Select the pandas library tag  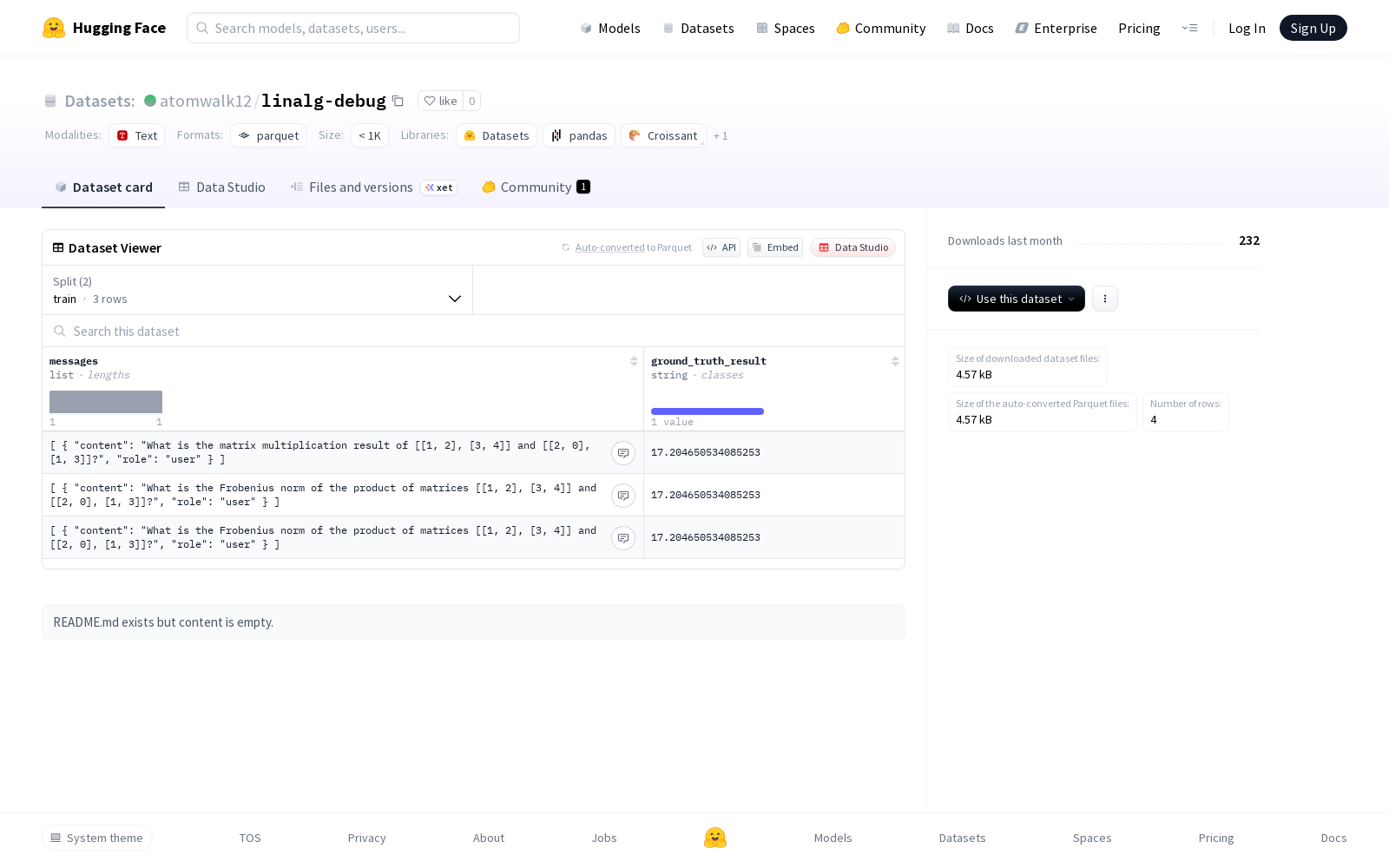pyautogui.click(x=579, y=135)
